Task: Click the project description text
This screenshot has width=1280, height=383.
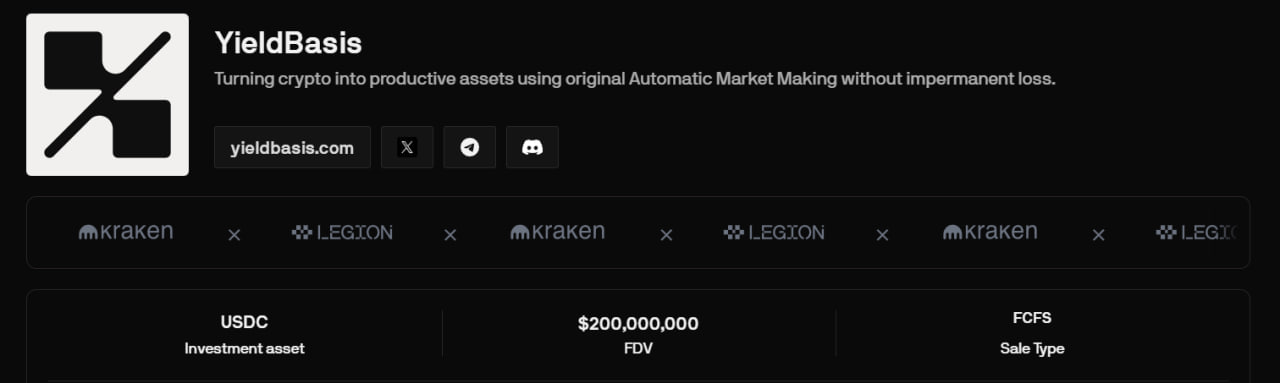Action: [635, 78]
